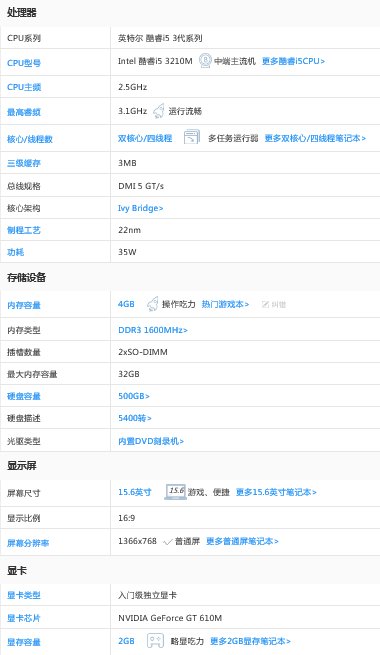This screenshot has width=380, height=655.
Task: Click the 入门级独立显卡 value
Action: tap(147, 595)
